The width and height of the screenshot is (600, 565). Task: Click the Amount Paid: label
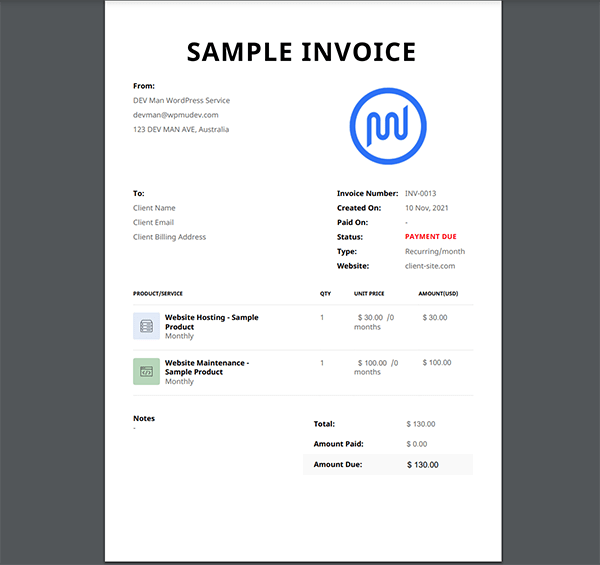point(339,444)
